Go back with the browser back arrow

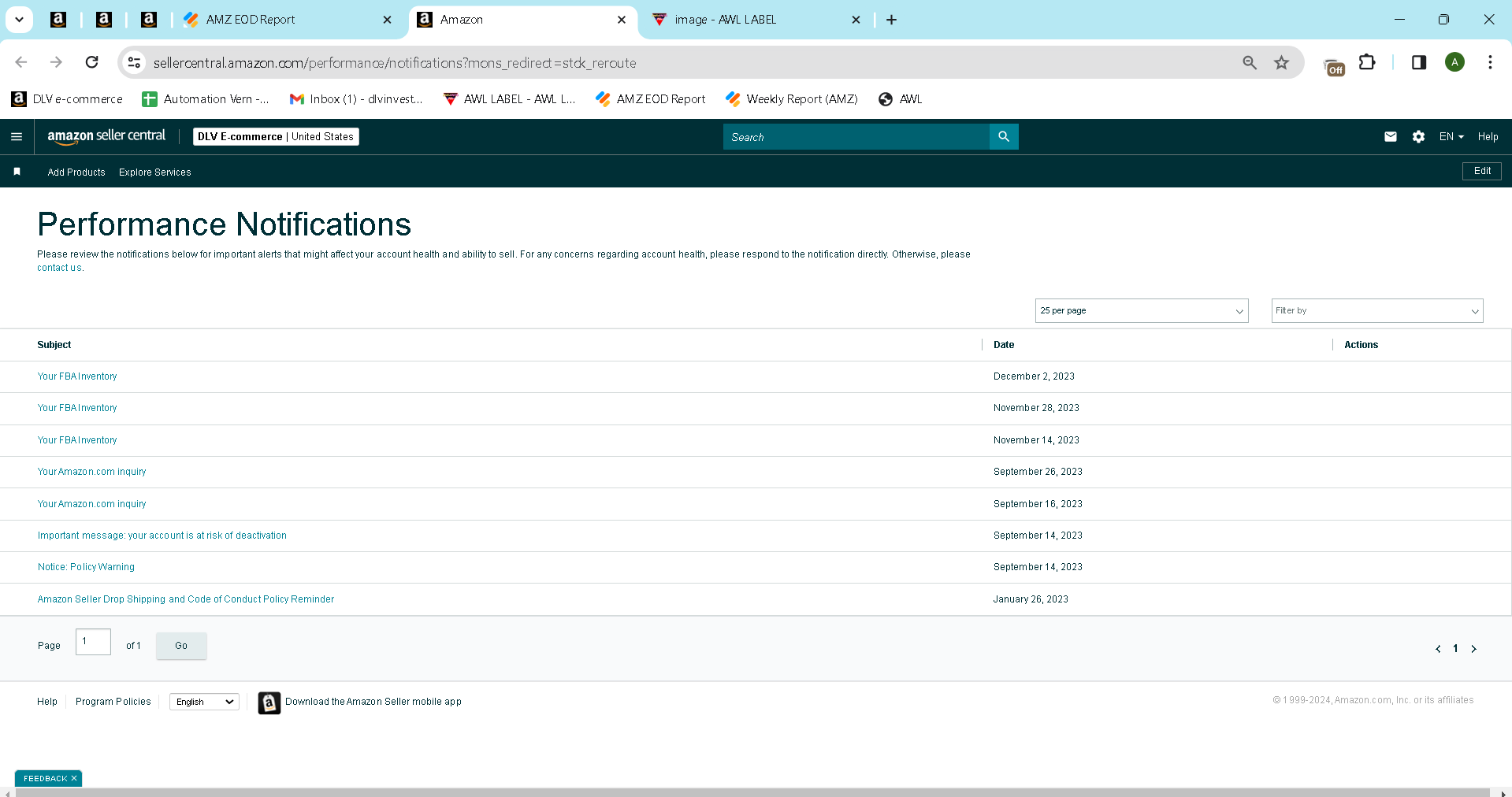(x=21, y=62)
